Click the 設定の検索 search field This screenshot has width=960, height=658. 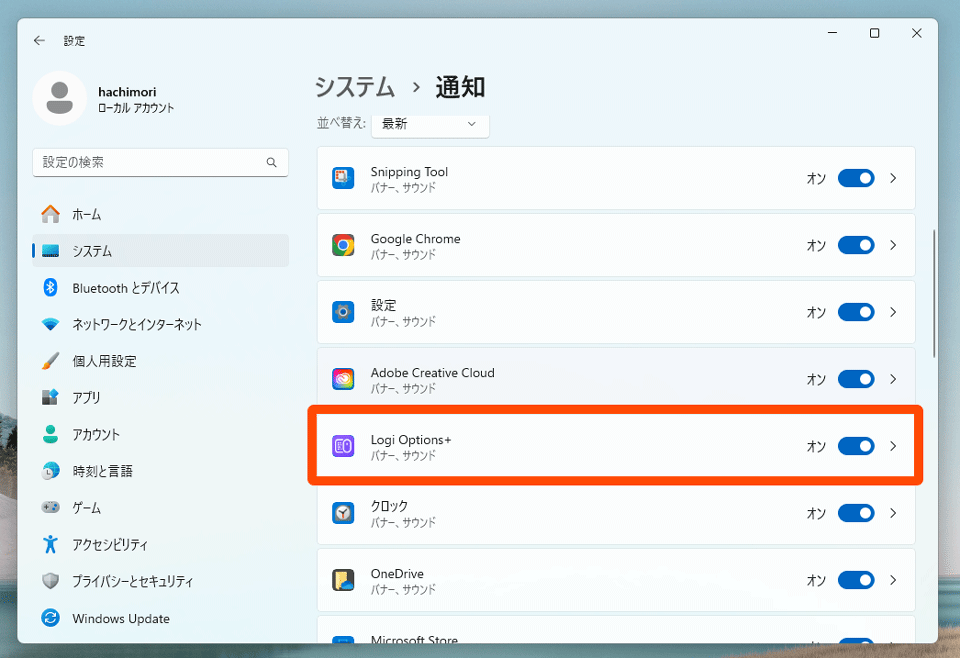pyautogui.click(x=150, y=162)
